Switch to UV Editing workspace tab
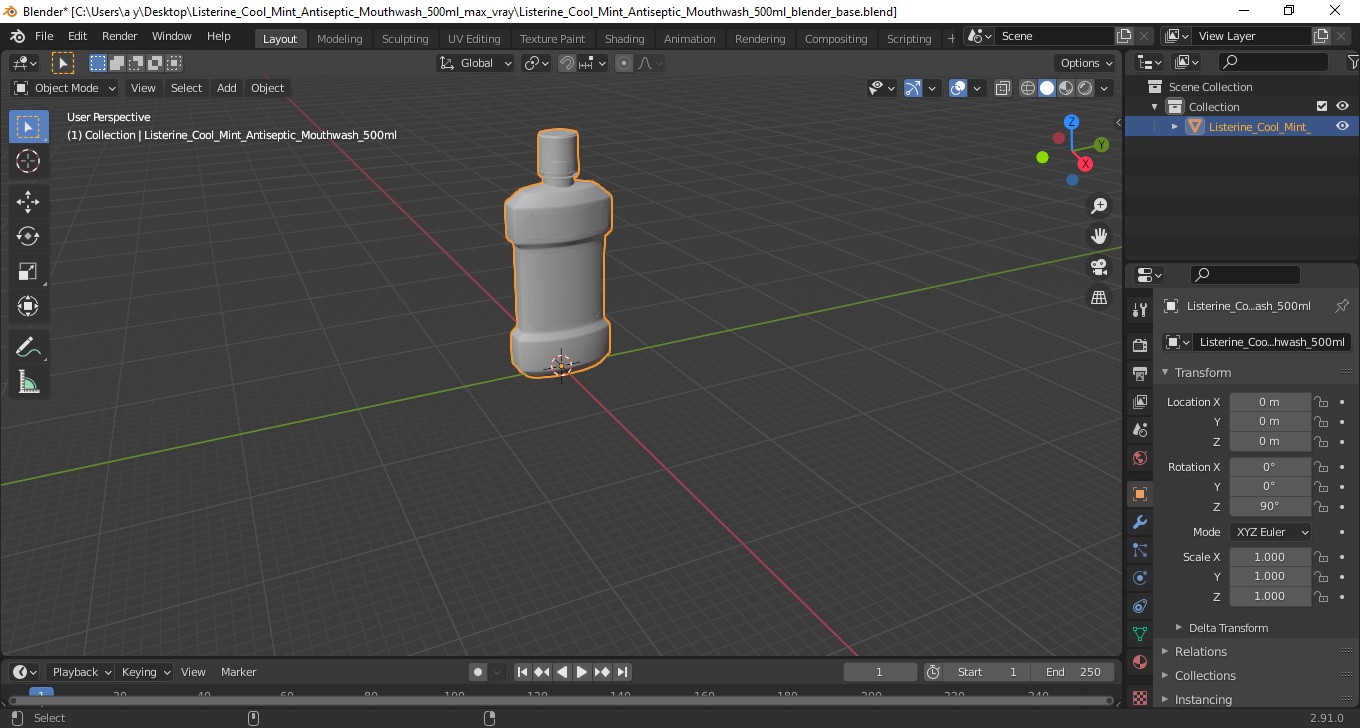This screenshot has height=728, width=1360. tap(474, 39)
